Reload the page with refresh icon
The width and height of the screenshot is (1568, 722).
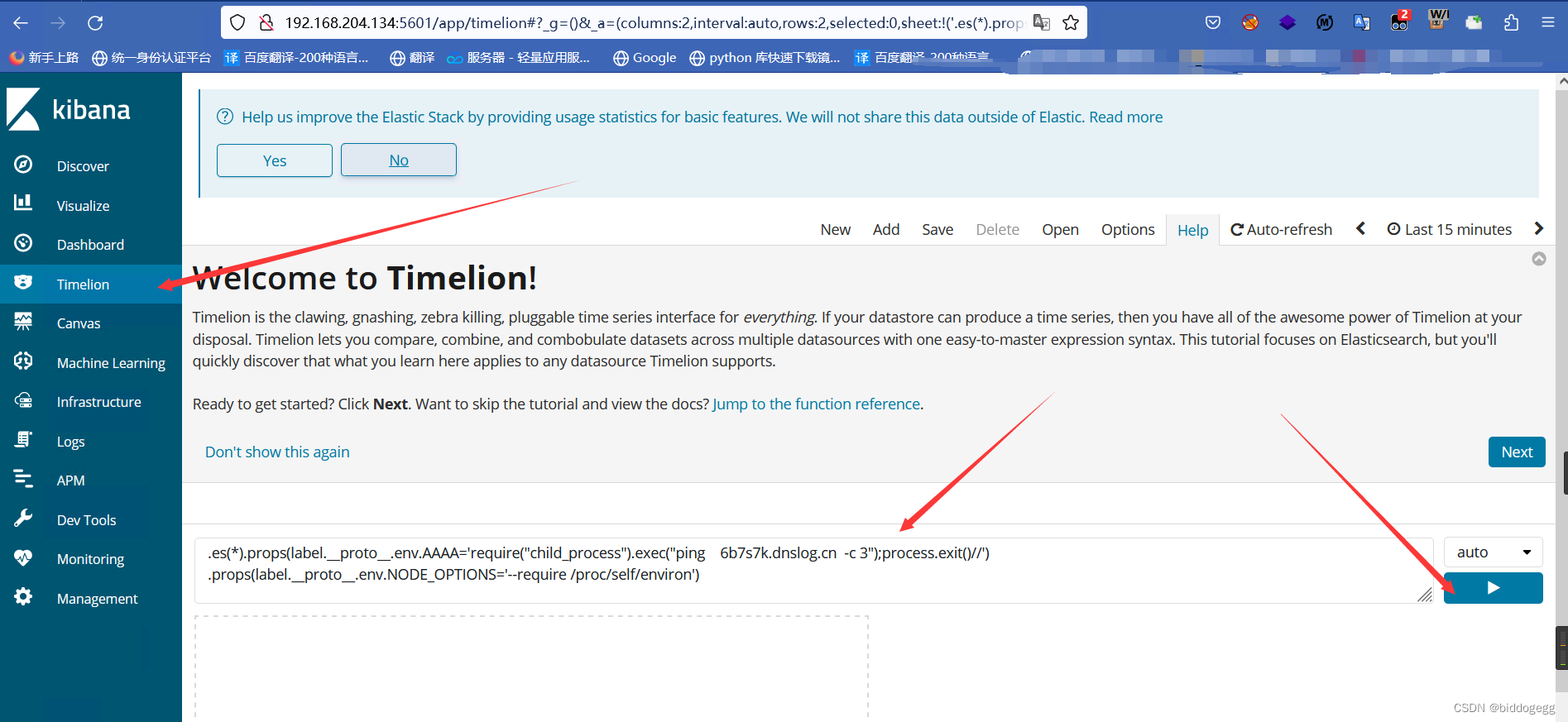pos(95,23)
